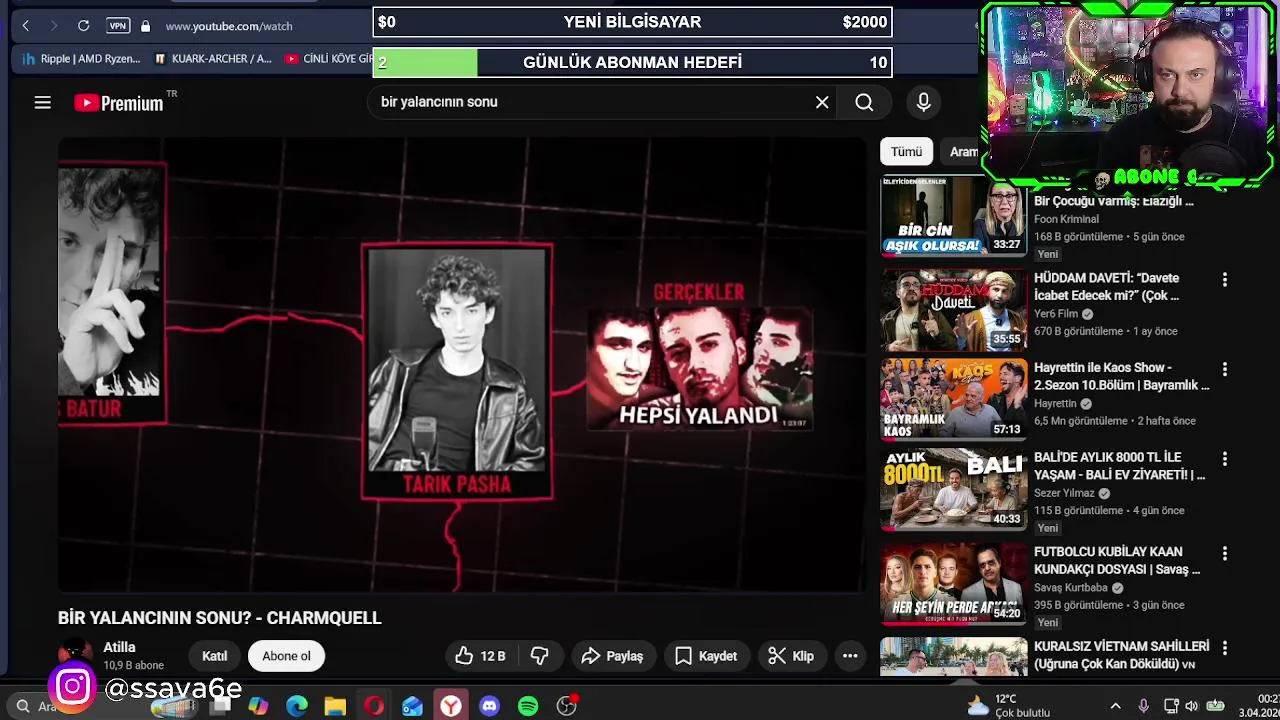This screenshot has width=1280, height=720.
Task: Click the system tray microphone icon
Action: point(1143,706)
